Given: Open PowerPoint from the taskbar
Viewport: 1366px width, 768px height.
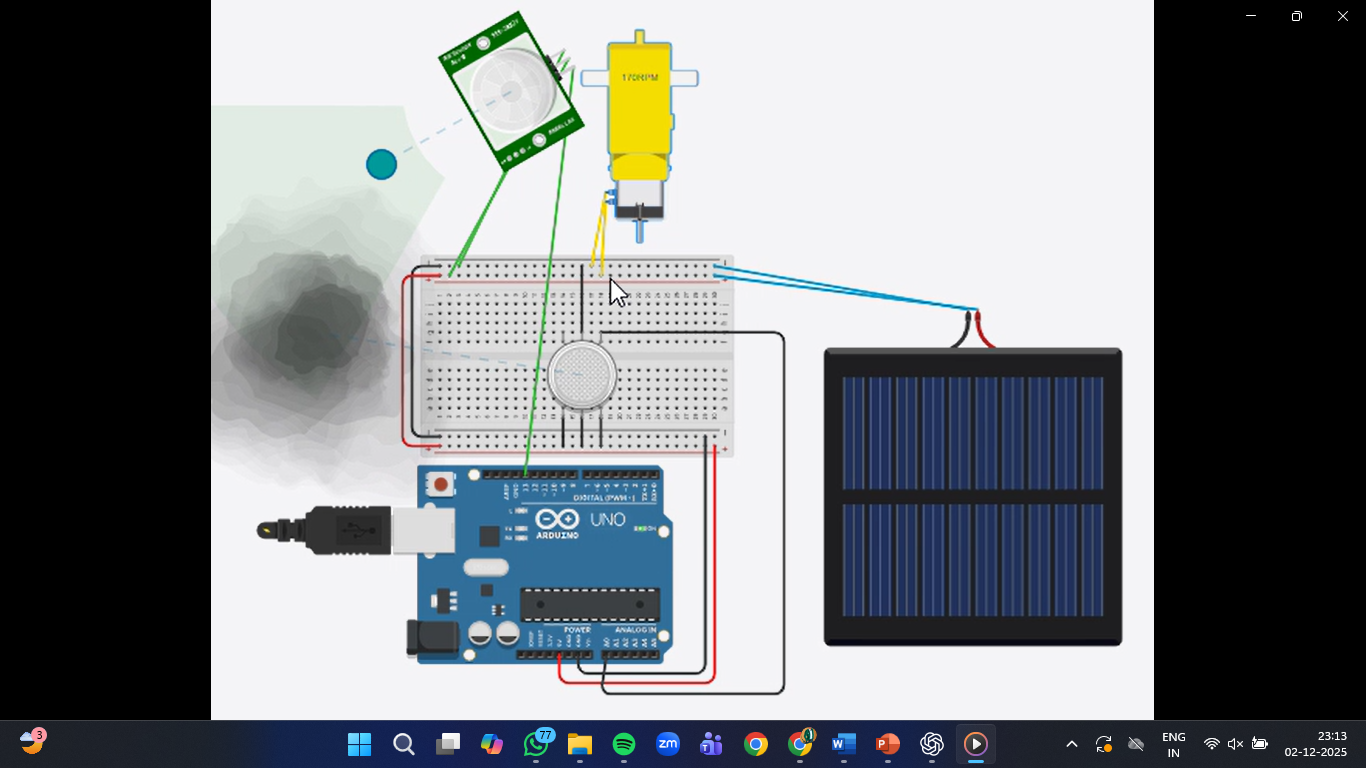Looking at the screenshot, I should tap(887, 745).
